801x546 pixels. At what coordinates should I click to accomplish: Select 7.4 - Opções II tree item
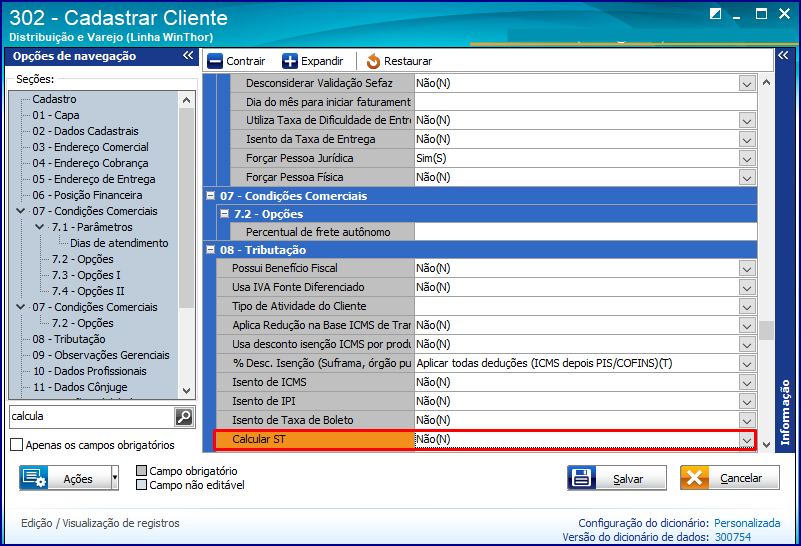88,291
